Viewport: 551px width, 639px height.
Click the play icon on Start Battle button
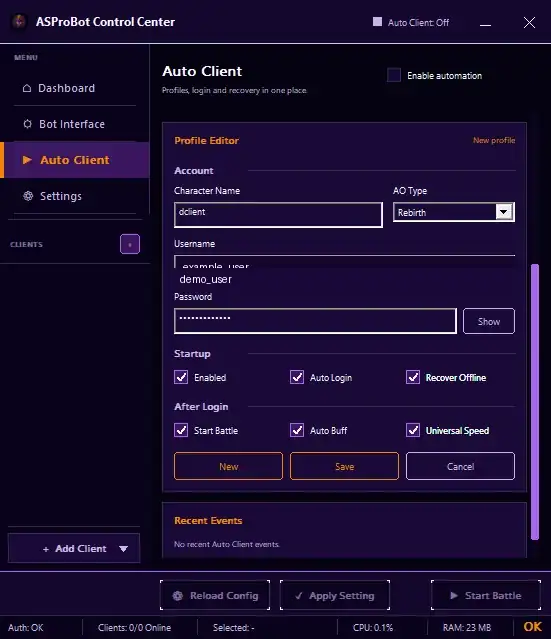pyautogui.click(x=454, y=595)
